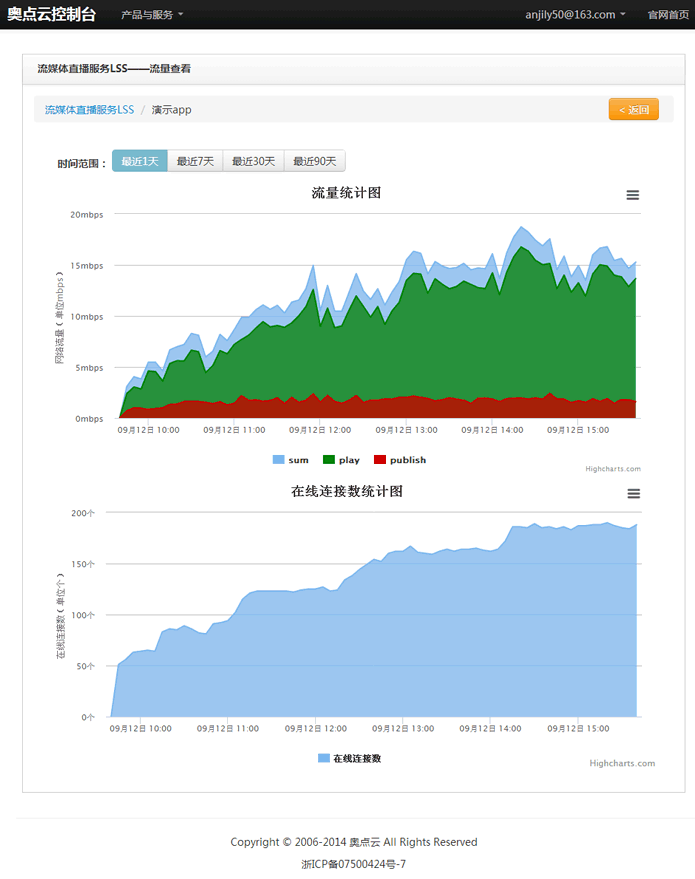
Task: Toggle the 在线连接数 legend item
Action: pyautogui.click(x=349, y=758)
